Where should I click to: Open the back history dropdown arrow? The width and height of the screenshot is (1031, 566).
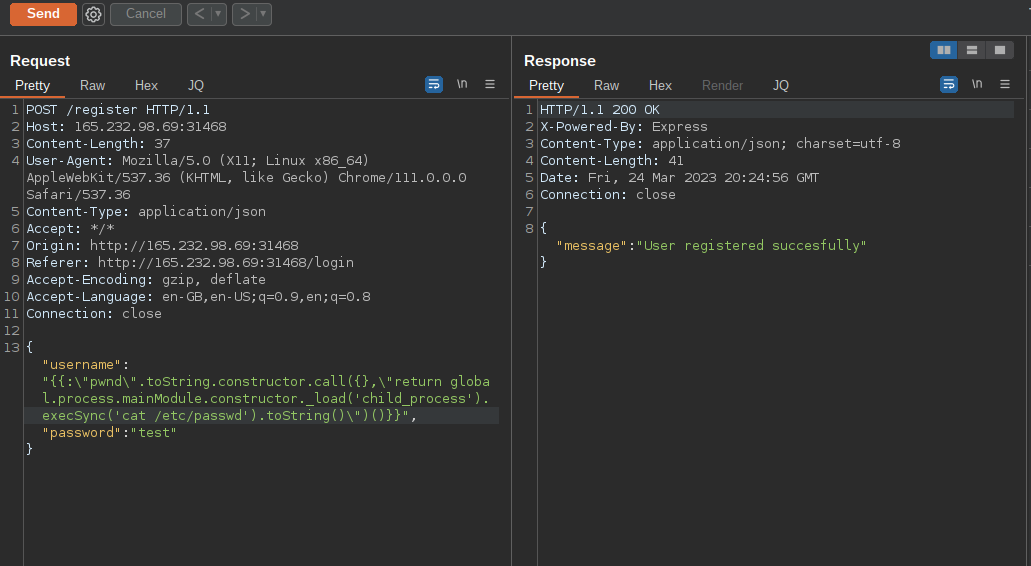click(x=218, y=14)
